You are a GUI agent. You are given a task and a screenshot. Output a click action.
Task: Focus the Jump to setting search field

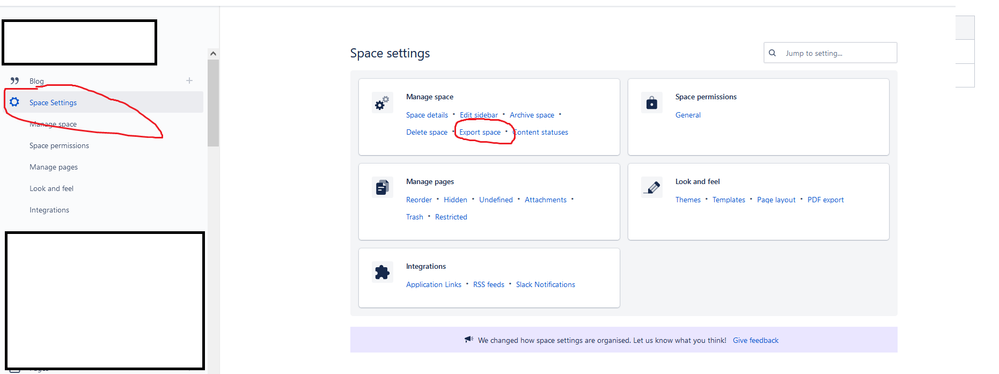[830, 53]
